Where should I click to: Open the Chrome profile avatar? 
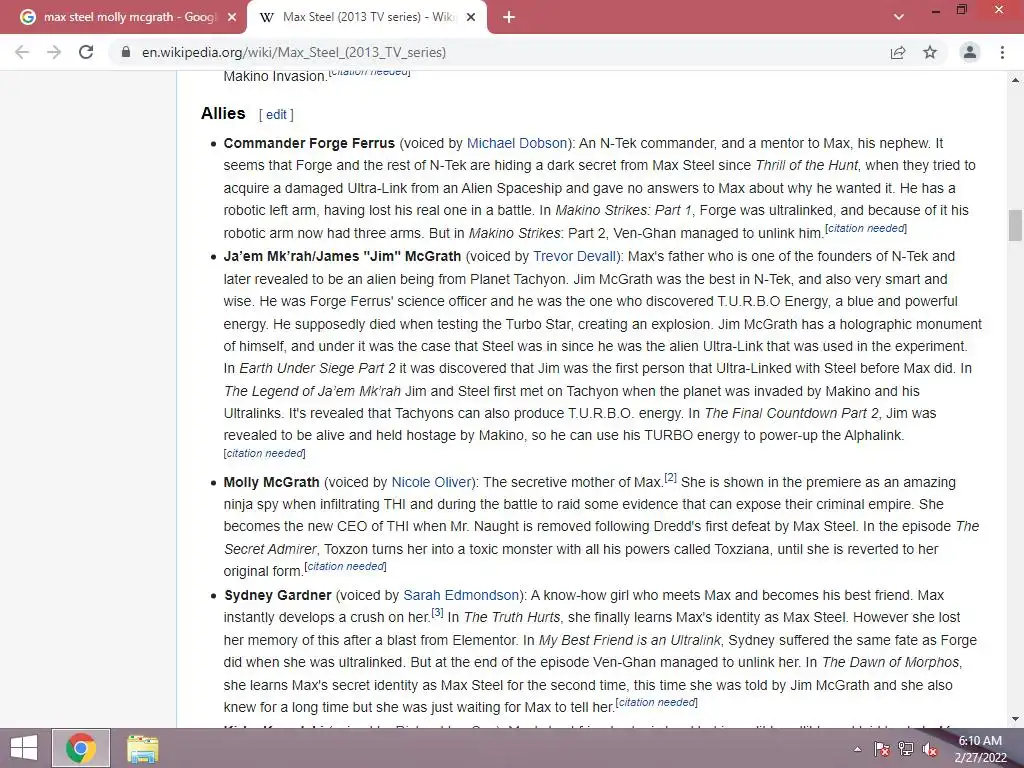pyautogui.click(x=970, y=52)
